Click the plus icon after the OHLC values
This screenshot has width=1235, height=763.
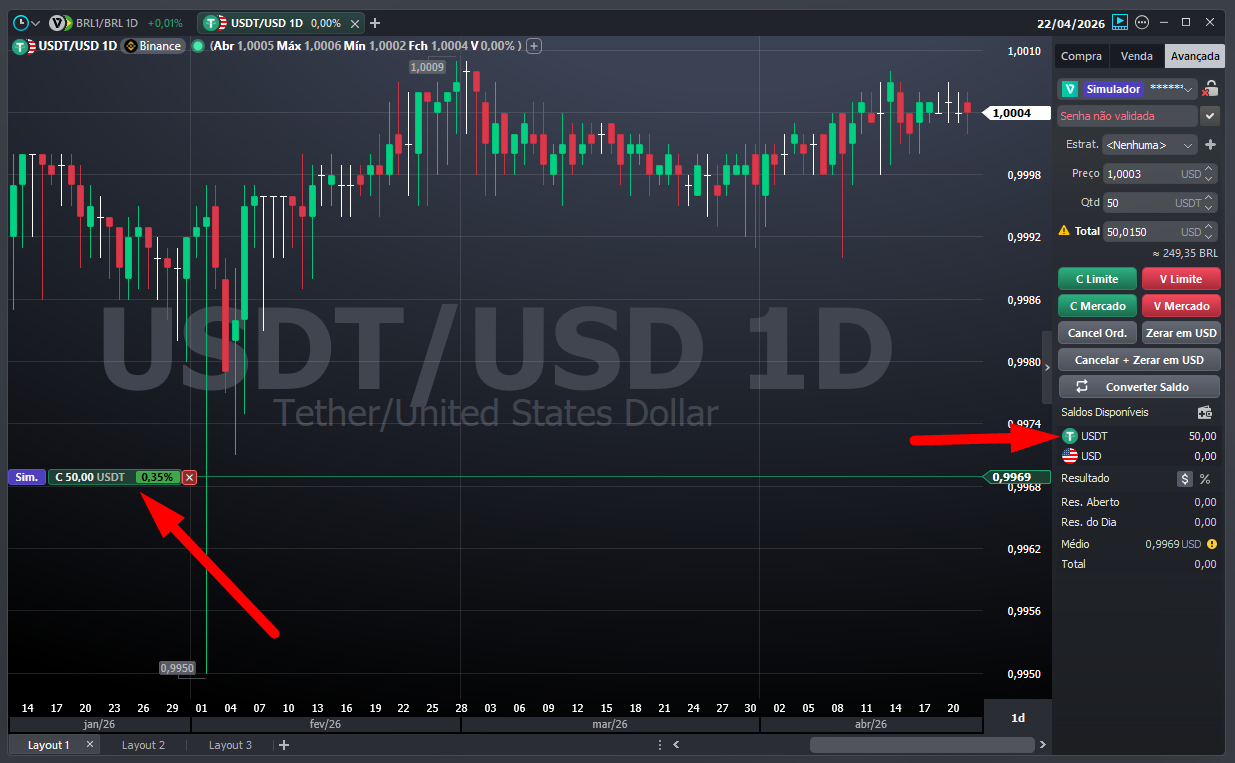(534, 46)
